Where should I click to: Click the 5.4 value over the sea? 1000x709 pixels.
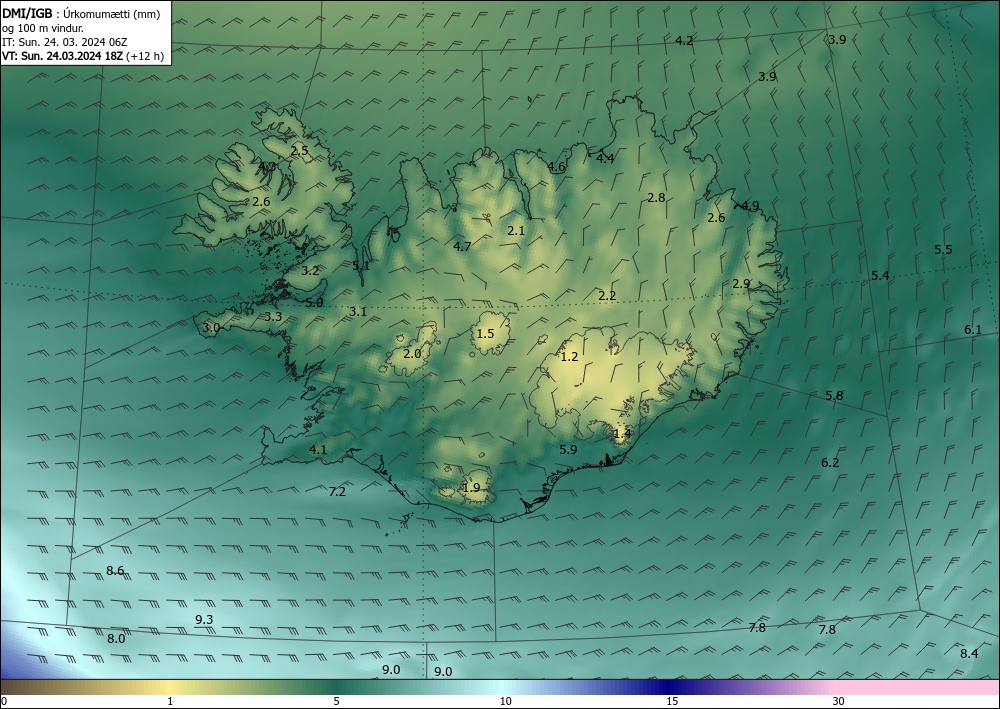[880, 275]
